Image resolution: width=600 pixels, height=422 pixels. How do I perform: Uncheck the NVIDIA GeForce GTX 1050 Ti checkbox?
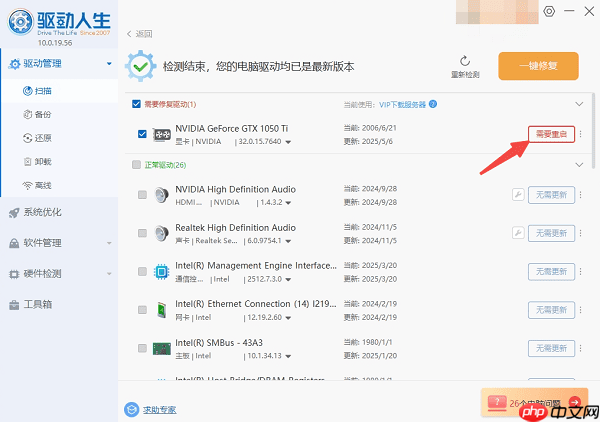coord(142,134)
